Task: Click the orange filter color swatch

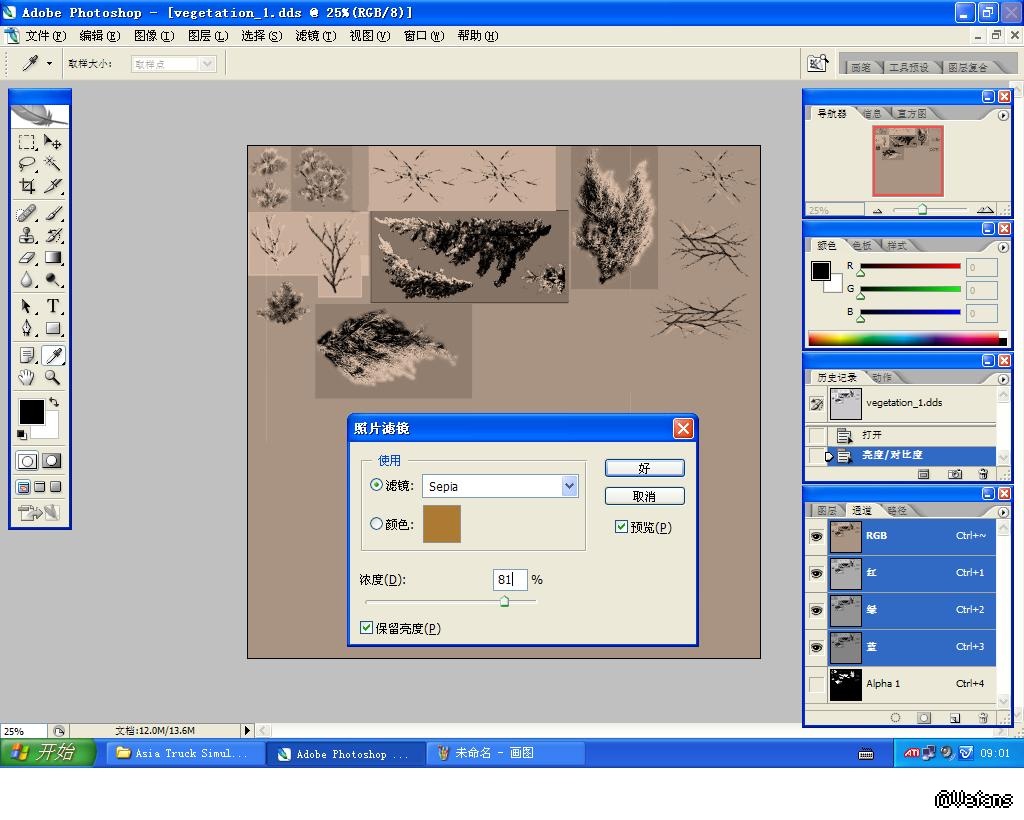Action: point(442,524)
